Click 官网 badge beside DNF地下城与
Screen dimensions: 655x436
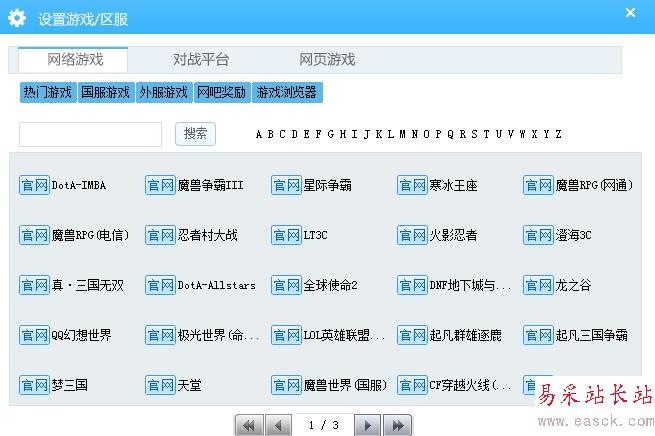click(x=413, y=285)
